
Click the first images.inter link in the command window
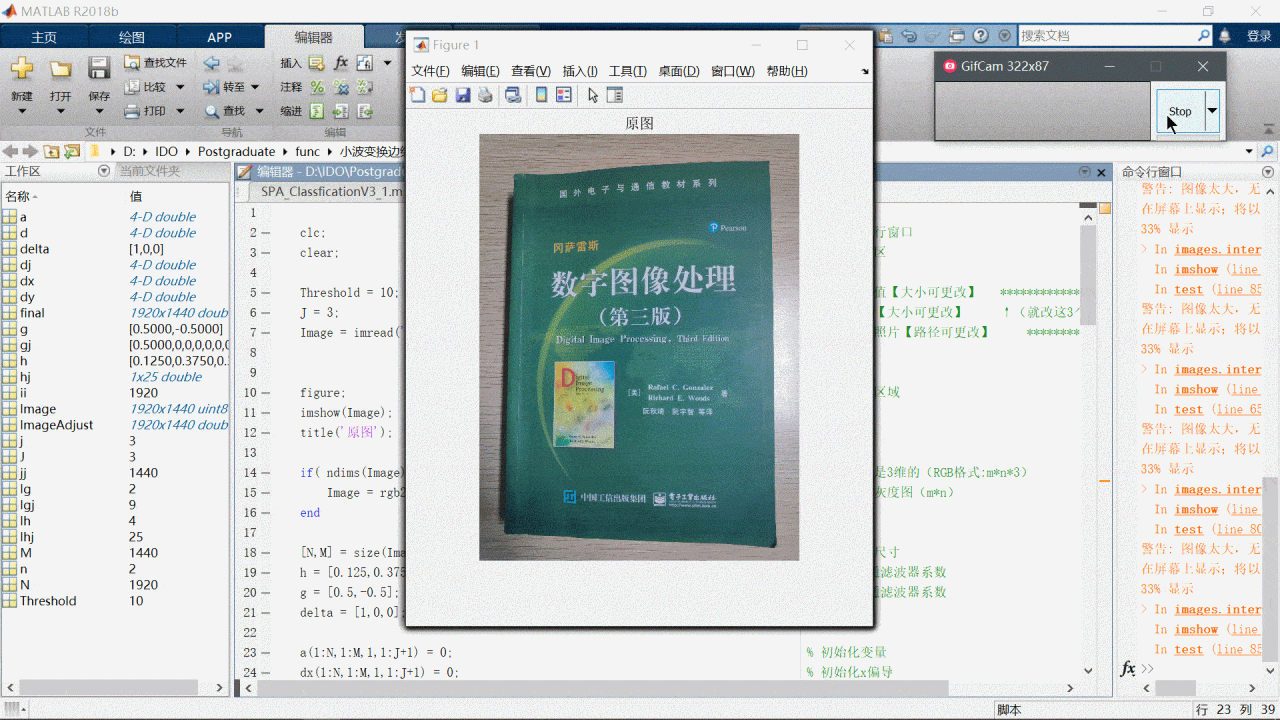1217,250
